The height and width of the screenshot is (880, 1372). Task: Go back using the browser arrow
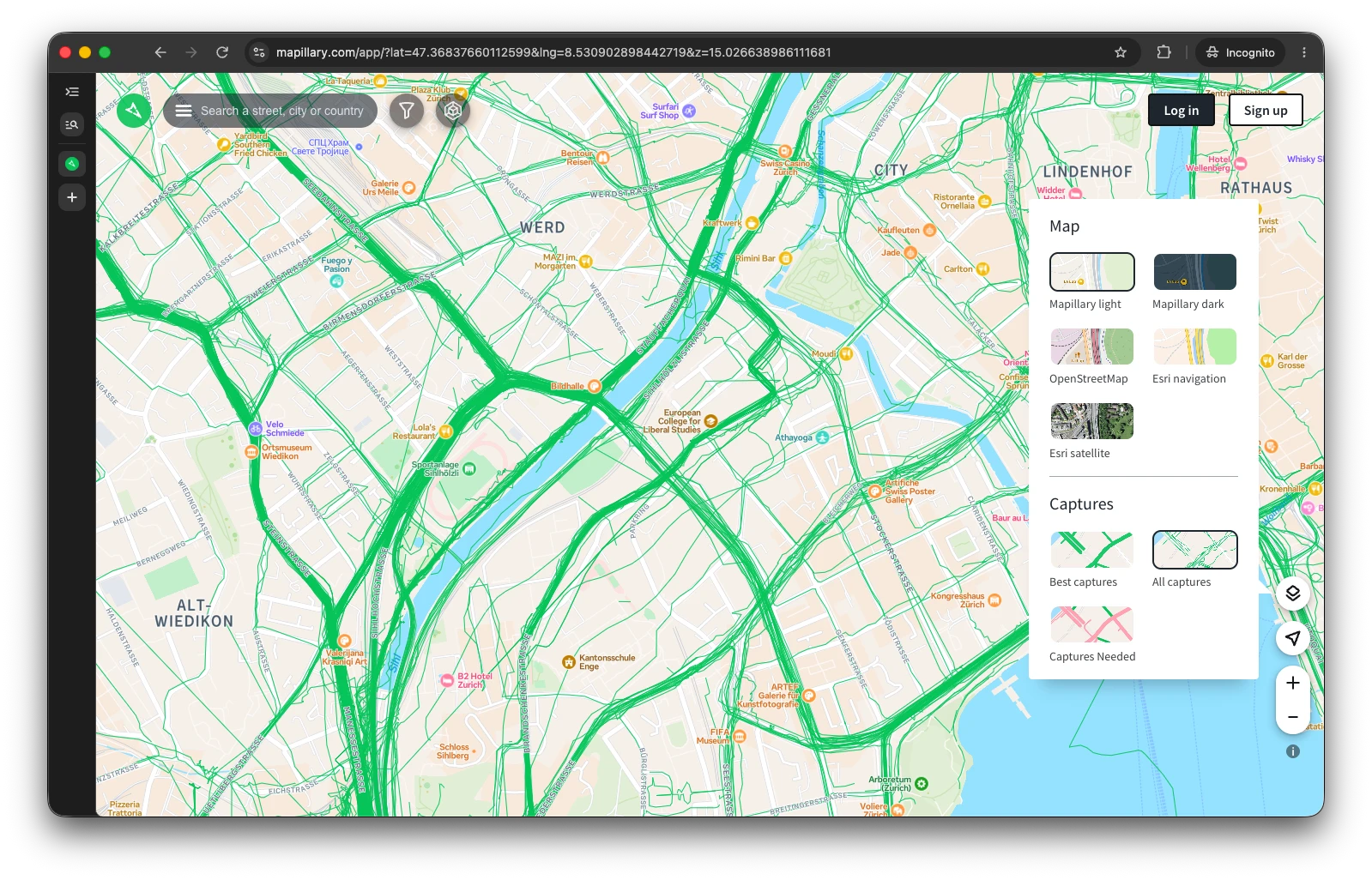pos(160,52)
